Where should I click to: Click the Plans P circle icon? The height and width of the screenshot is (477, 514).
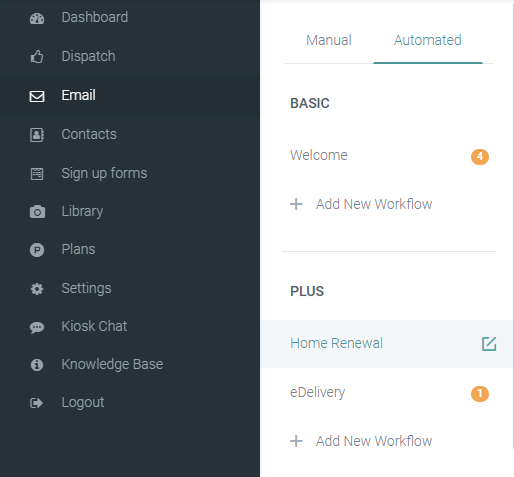point(37,250)
